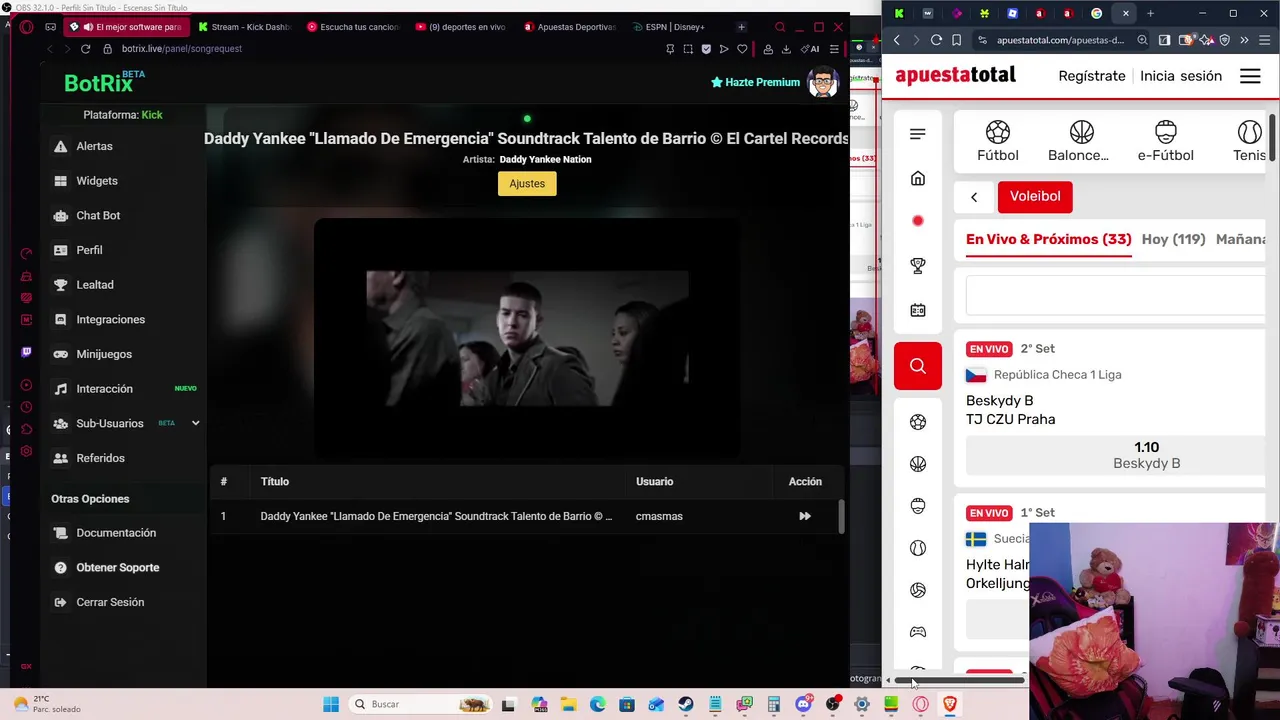1280x720 pixels.
Task: Go to Chat Bot settings
Action: pyautogui.click(x=98, y=215)
